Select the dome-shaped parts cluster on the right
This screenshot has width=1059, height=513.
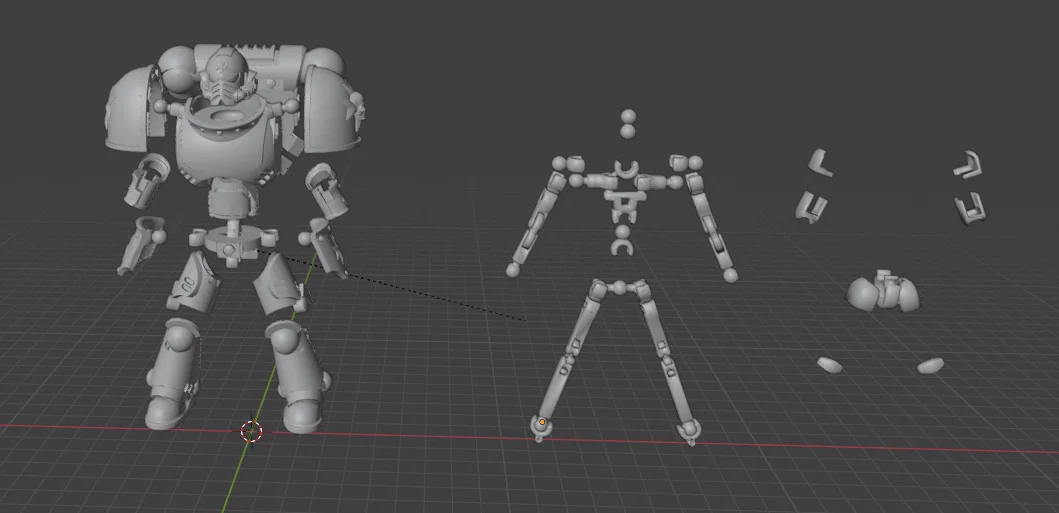[x=882, y=291]
